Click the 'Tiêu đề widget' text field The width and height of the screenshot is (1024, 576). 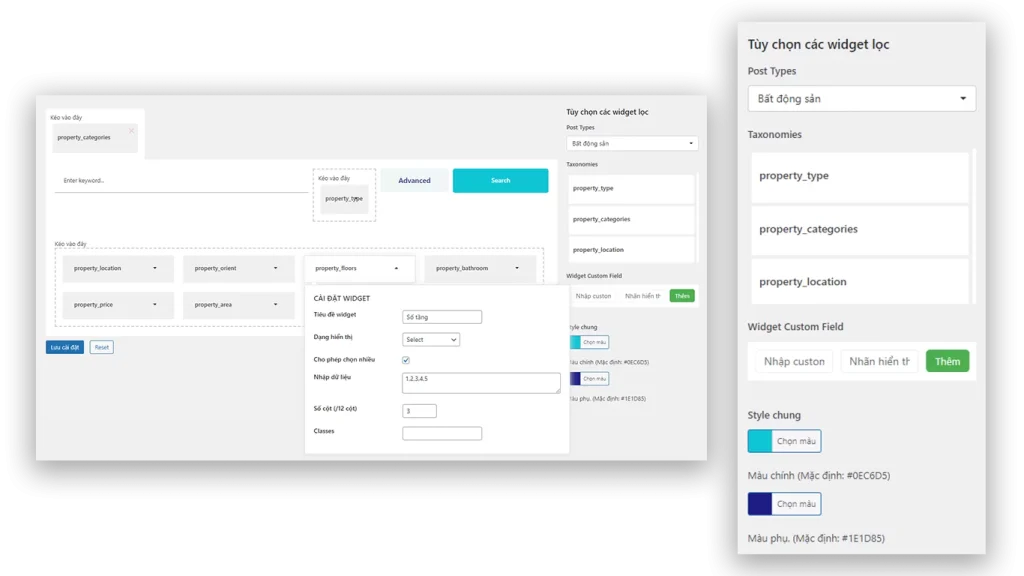pos(442,317)
